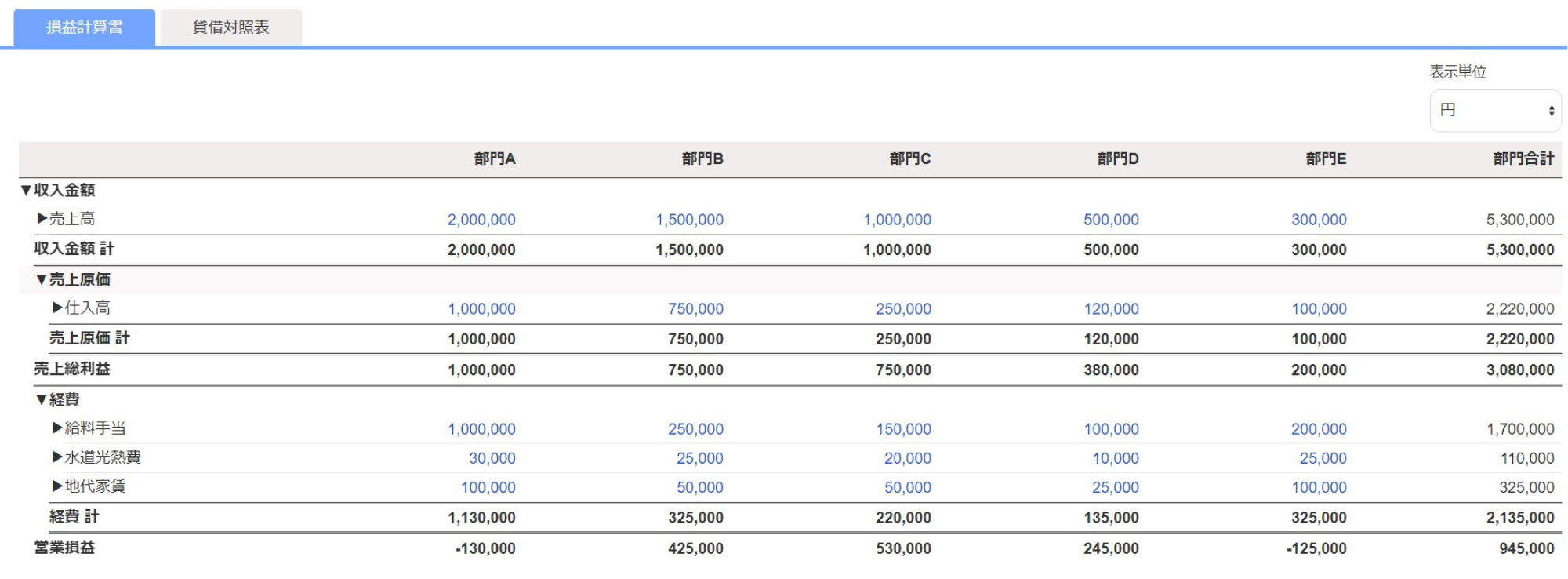Open the 表示単位 dropdown showing 円
The height and width of the screenshot is (579, 1568).
point(1495,111)
